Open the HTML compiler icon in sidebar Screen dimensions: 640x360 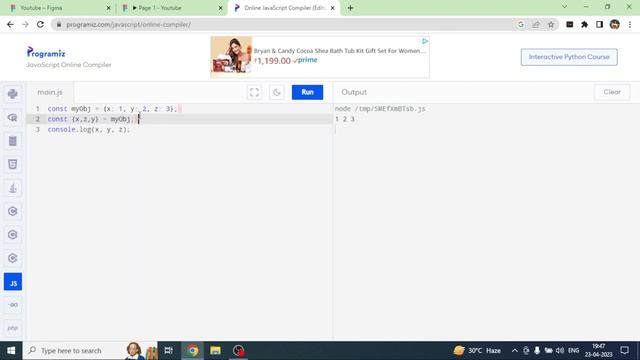(x=13, y=164)
